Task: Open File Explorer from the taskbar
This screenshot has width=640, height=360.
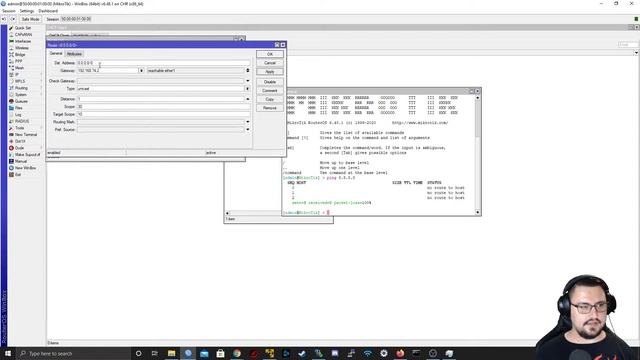Action: [x=171, y=353]
